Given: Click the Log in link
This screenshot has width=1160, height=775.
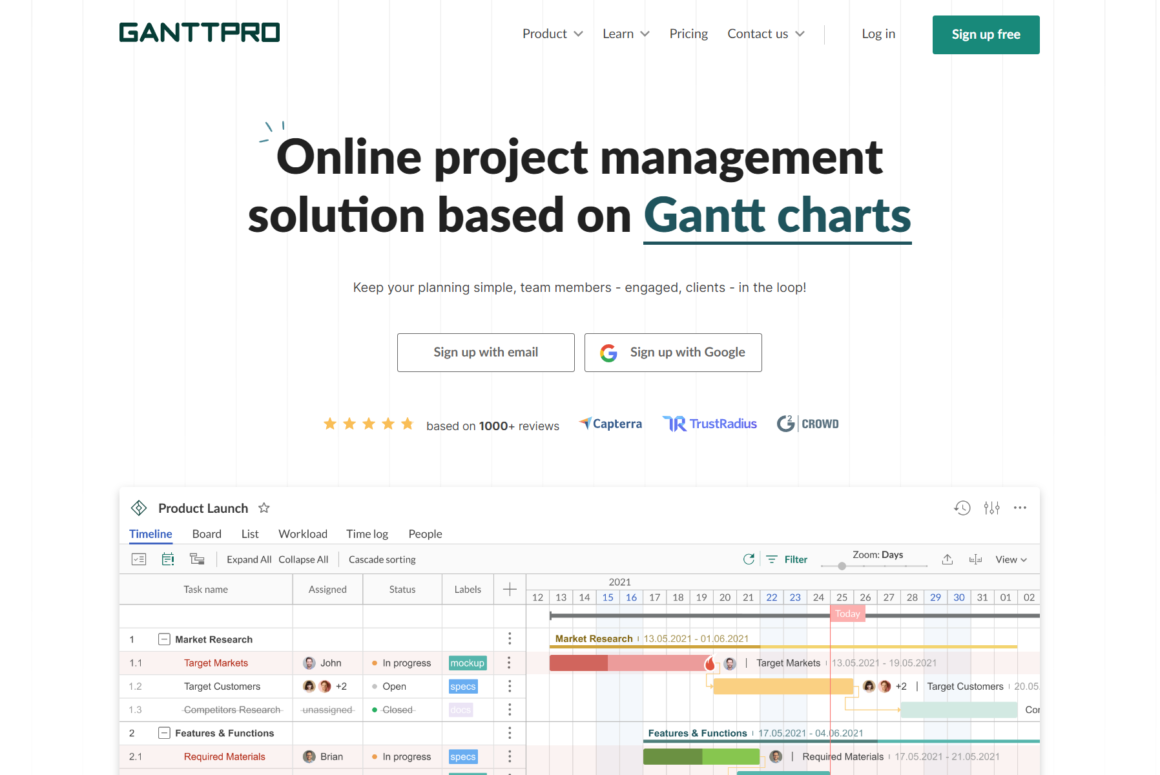Looking at the screenshot, I should click(x=878, y=34).
